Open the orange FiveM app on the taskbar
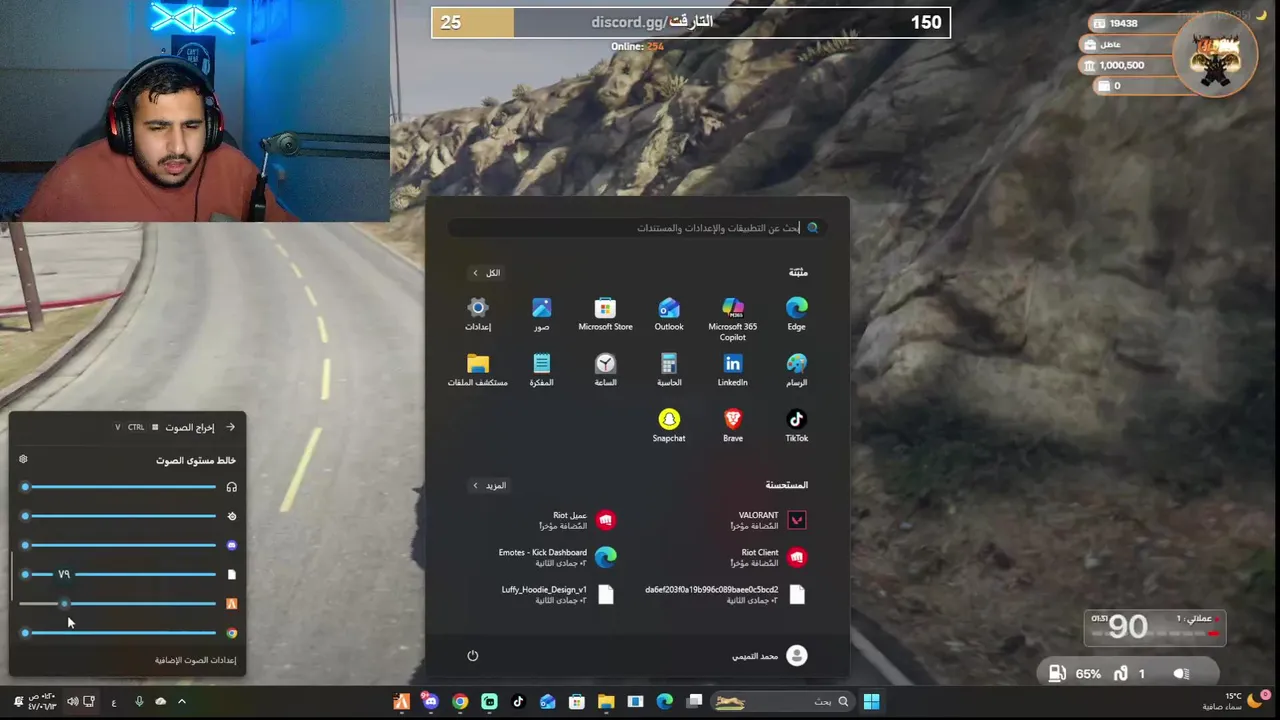 click(402, 702)
